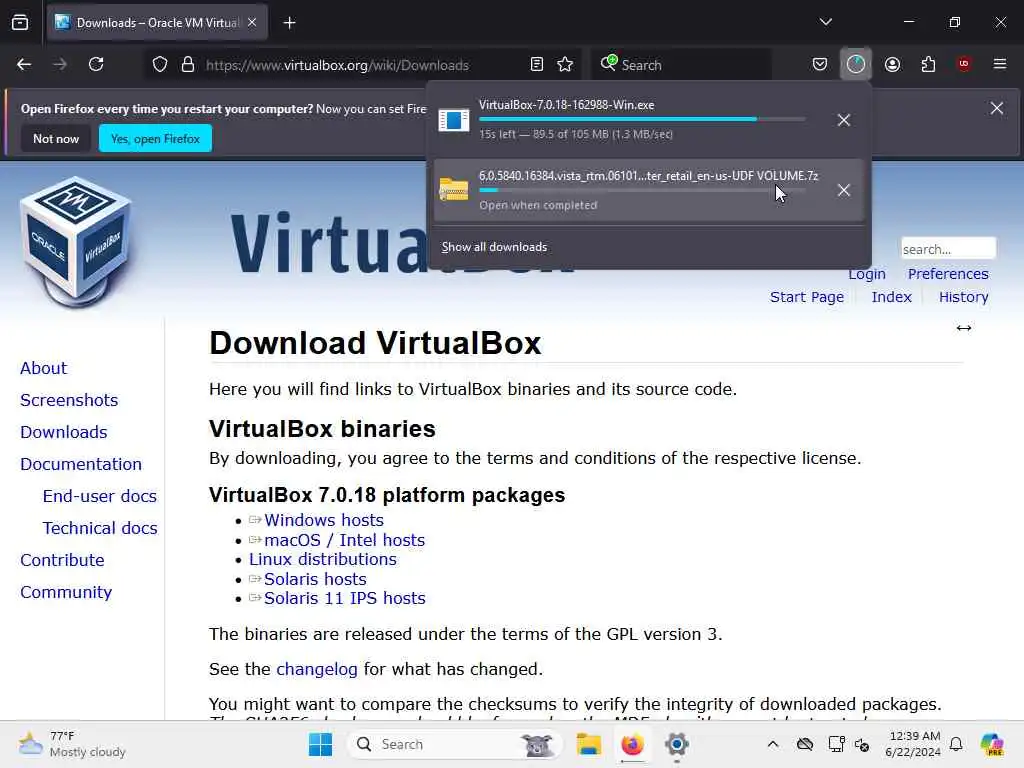The image size is (1024, 768).
Task: Expand hidden system tray icons chevron
Action: coord(773,744)
